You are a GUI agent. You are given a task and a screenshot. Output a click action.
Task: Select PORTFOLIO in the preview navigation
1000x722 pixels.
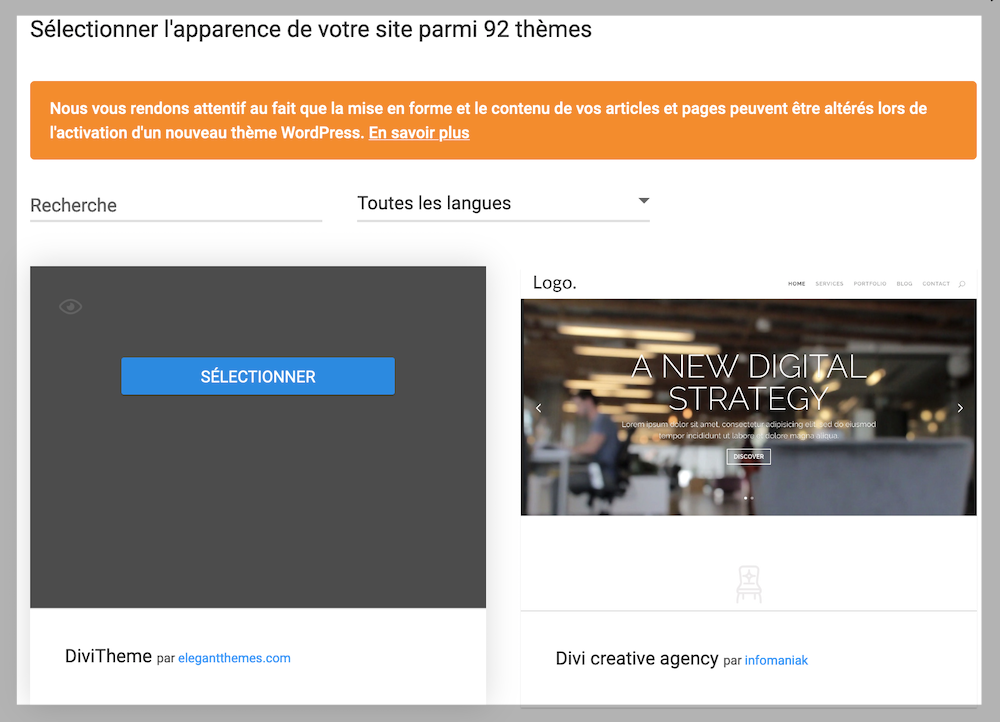[869, 284]
